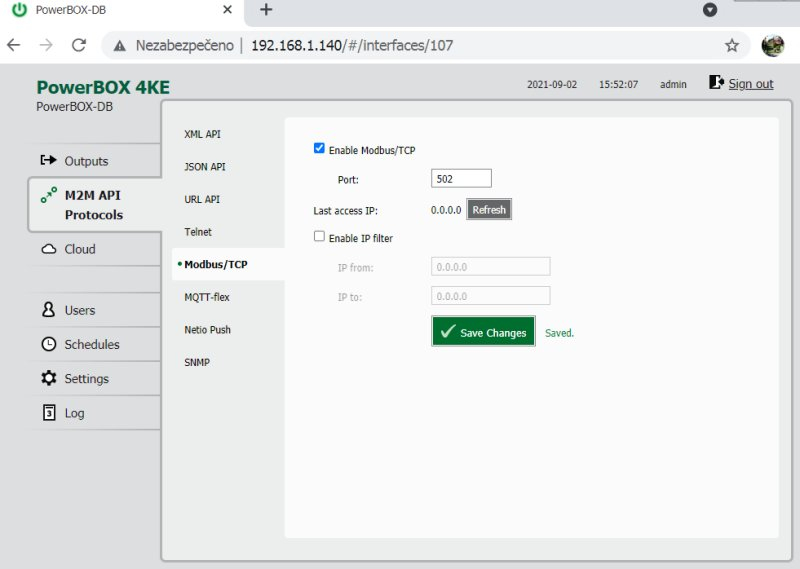Screen dimensions: 800x569
Task: Open Settings in the sidebar menu
Action: coord(87,379)
